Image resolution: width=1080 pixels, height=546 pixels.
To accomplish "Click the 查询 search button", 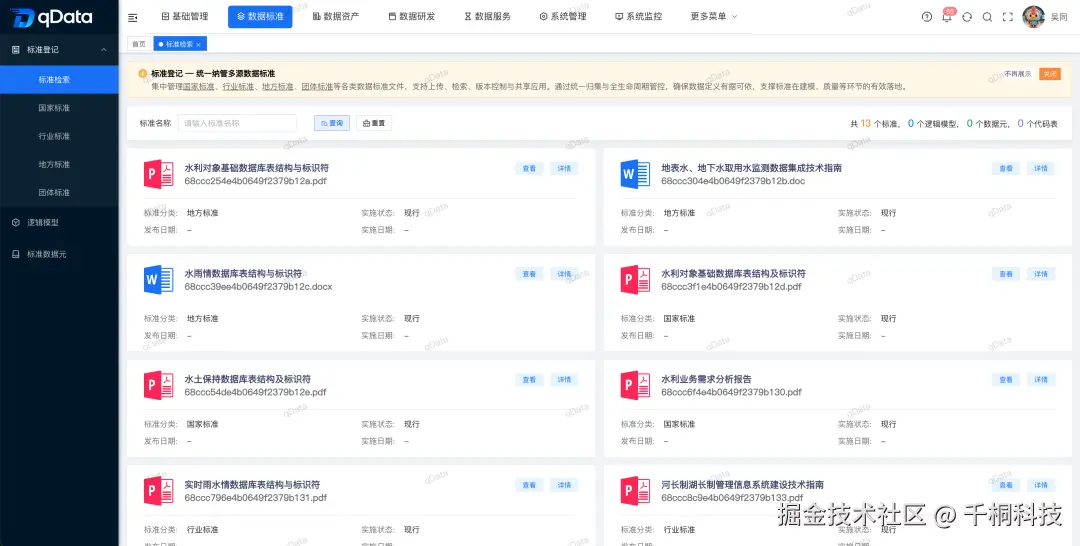I will coord(332,123).
